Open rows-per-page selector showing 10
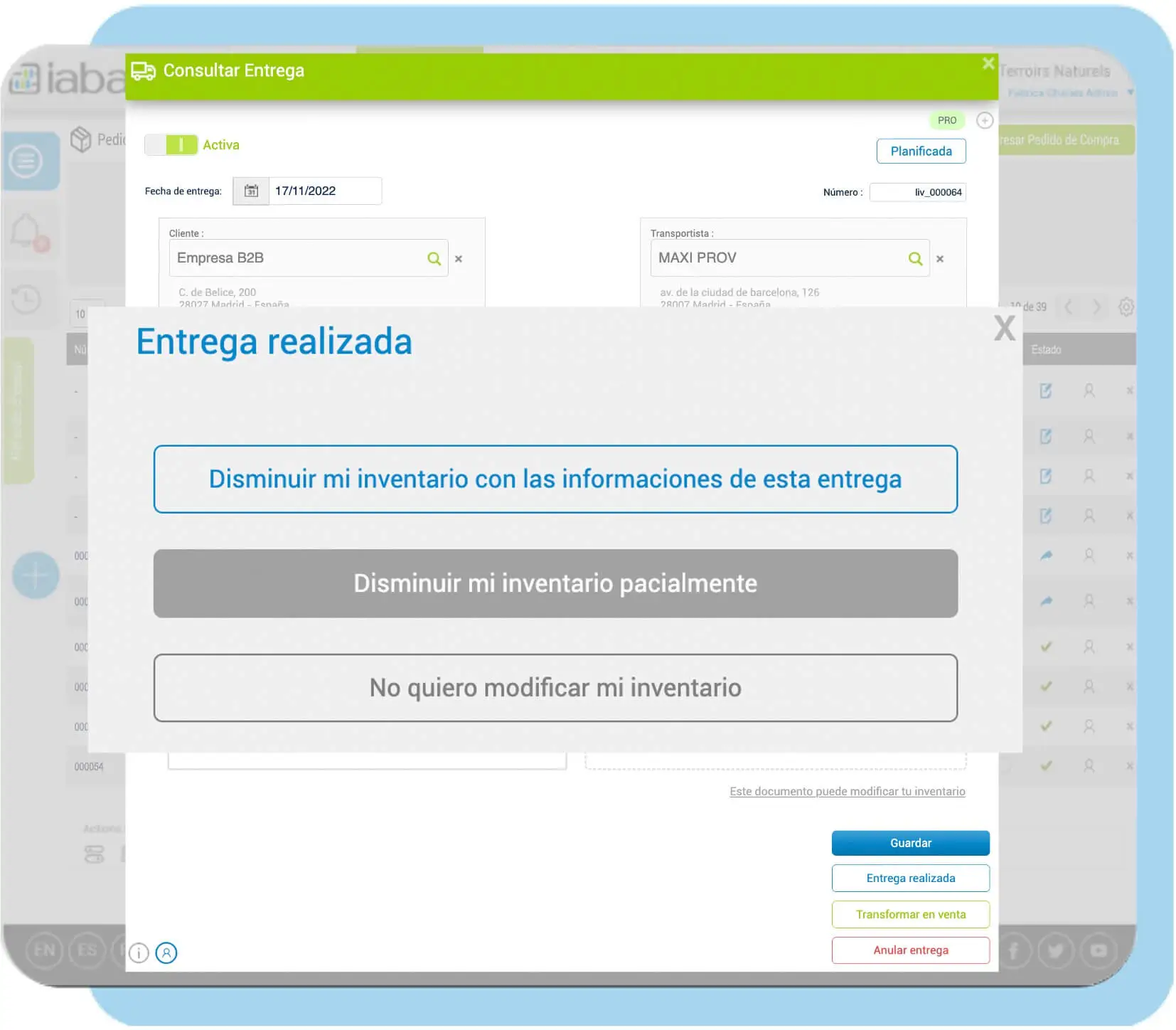 point(87,314)
